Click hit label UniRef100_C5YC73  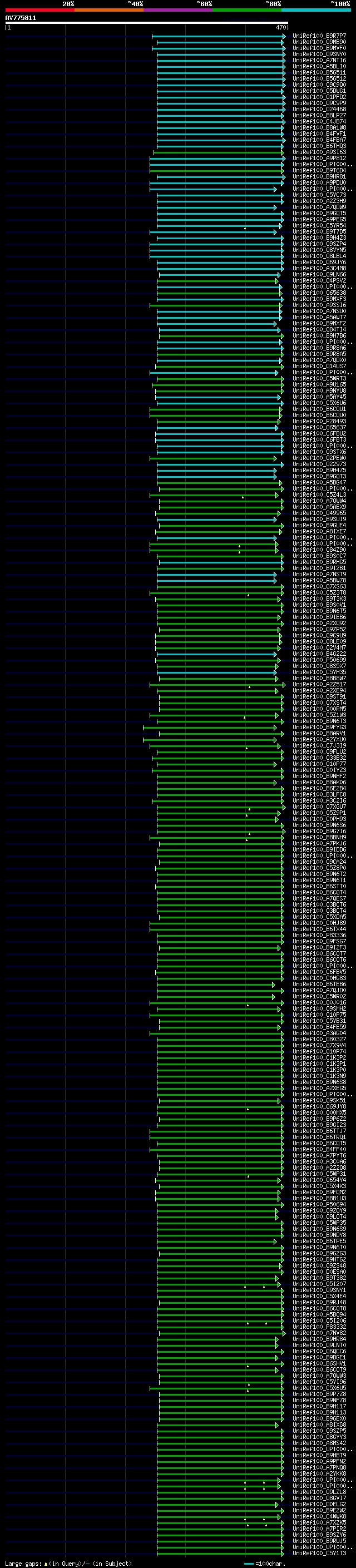tap(319, 195)
